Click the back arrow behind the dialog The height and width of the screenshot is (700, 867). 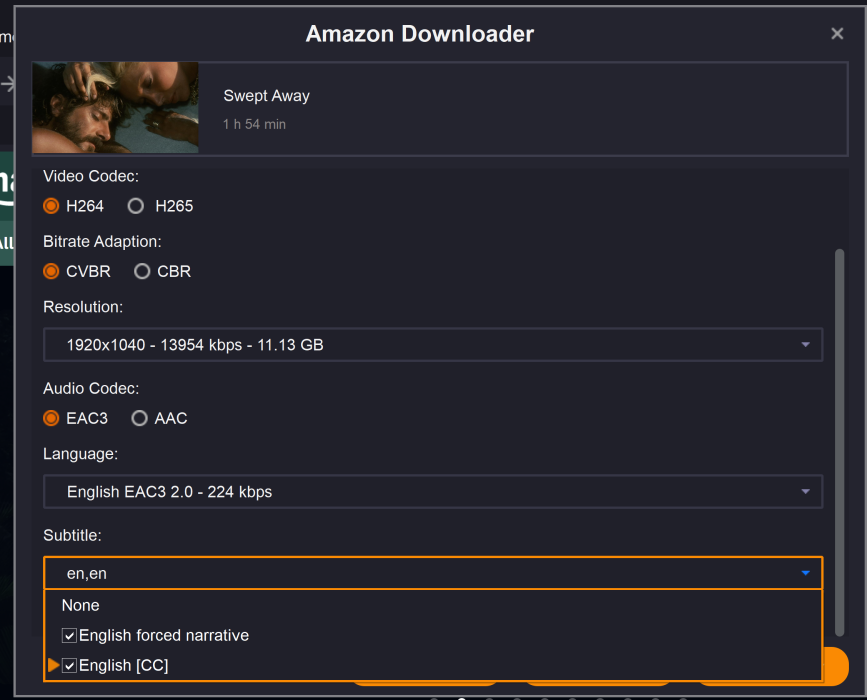tap(8, 84)
